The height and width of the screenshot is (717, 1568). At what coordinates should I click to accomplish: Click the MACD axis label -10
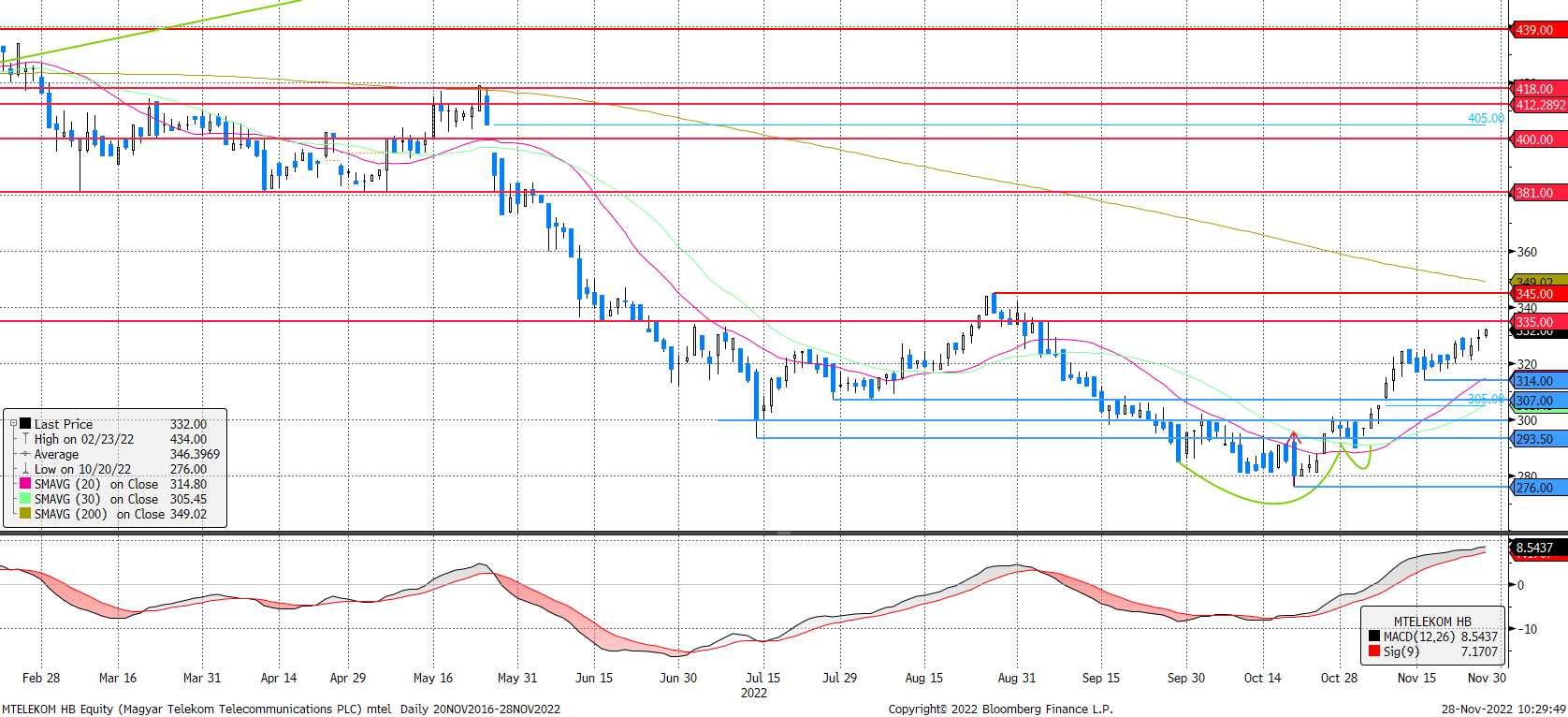coord(1526,629)
